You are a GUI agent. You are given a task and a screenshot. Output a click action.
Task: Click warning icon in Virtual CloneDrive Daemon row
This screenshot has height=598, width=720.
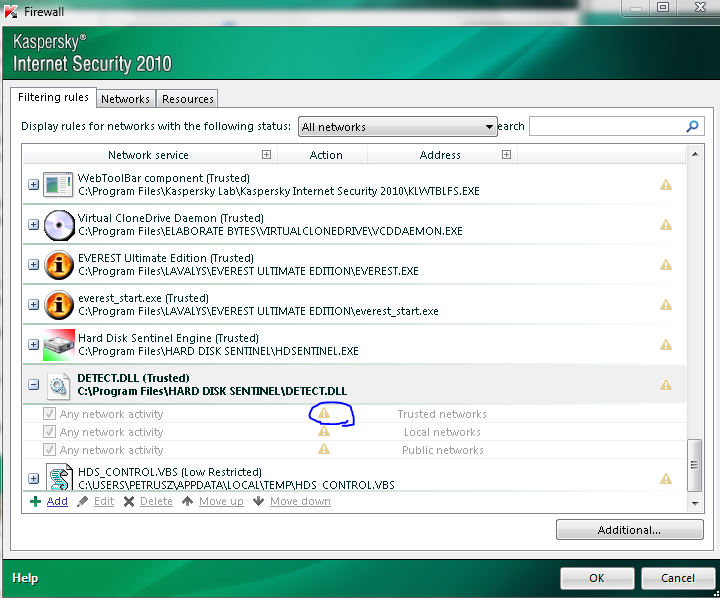point(666,225)
